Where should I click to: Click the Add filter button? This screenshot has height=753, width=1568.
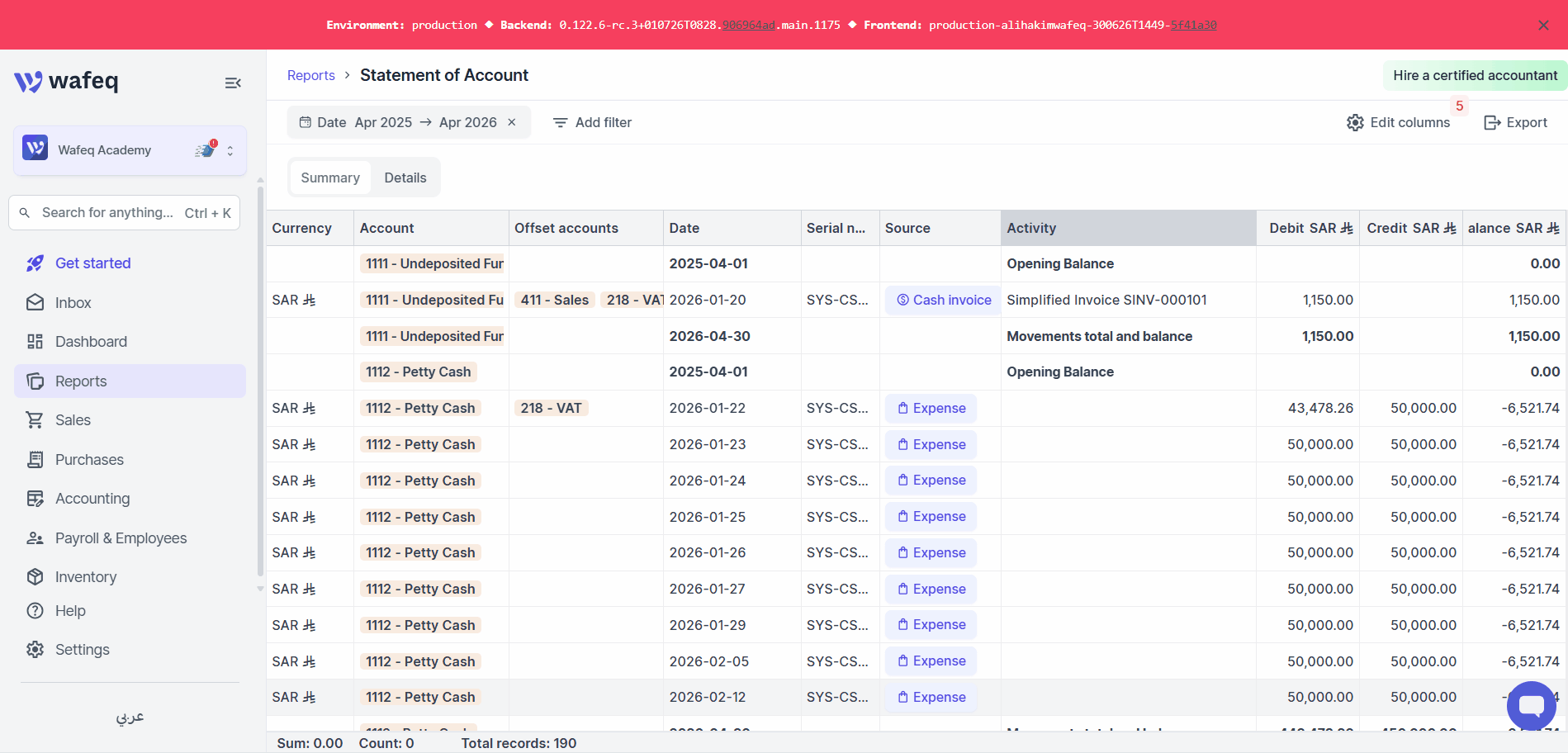pos(592,122)
